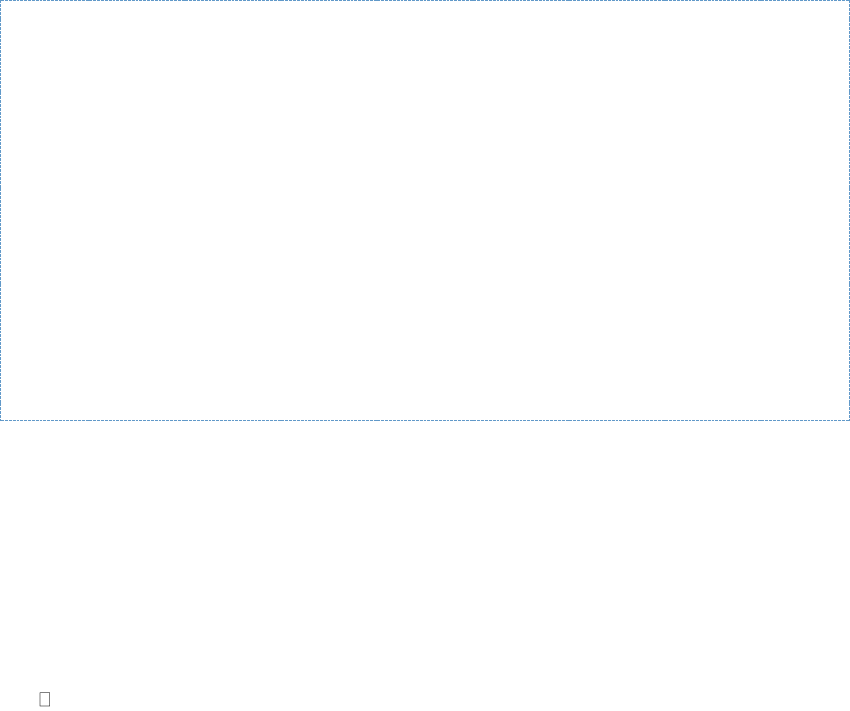Focus the large empty dashed text region

(425, 210)
